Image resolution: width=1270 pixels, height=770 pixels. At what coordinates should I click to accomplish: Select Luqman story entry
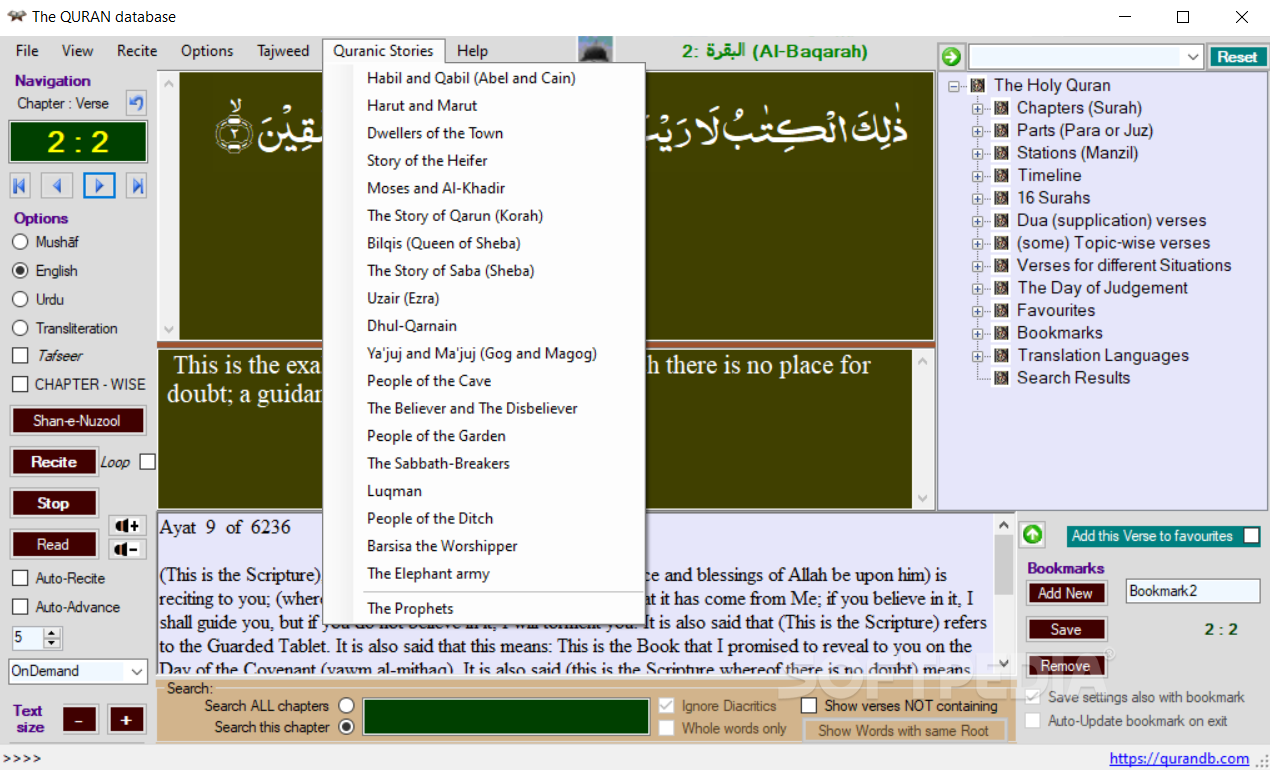pos(394,491)
